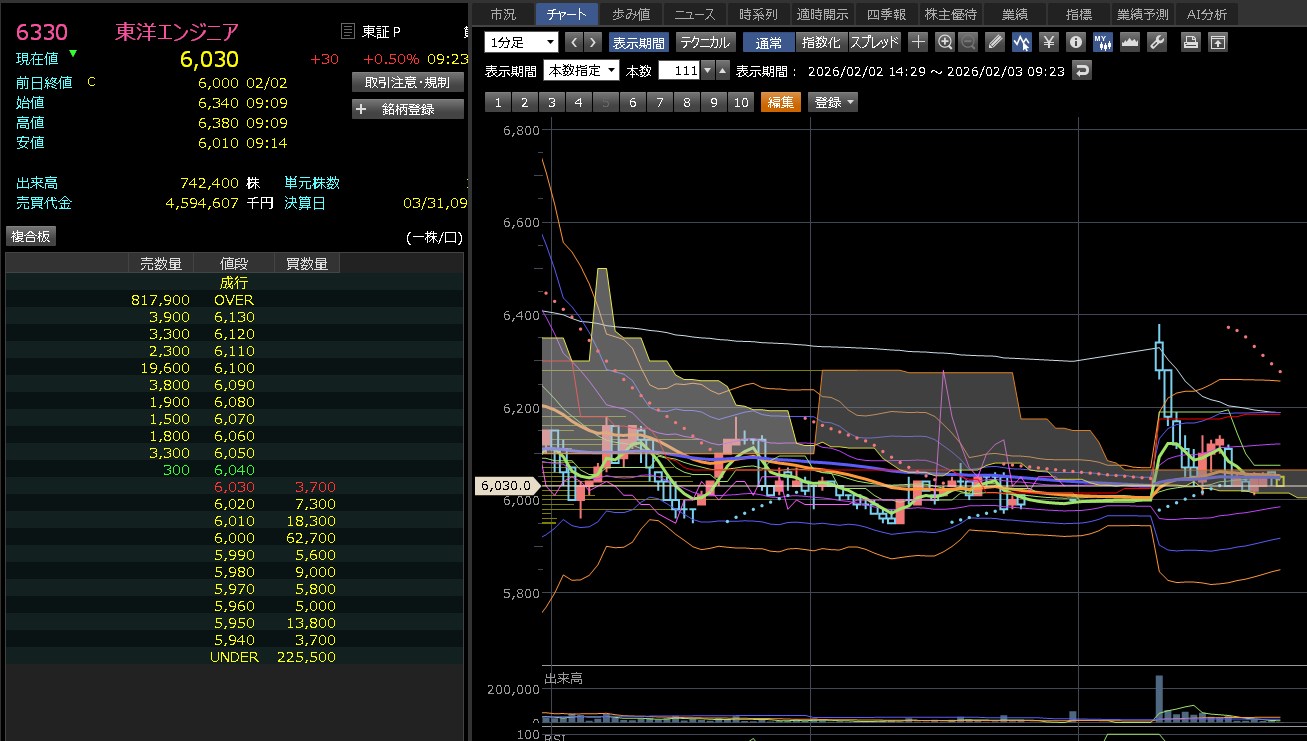Open the 本数指定 period type dropdown
The image size is (1307, 741).
click(x=581, y=71)
